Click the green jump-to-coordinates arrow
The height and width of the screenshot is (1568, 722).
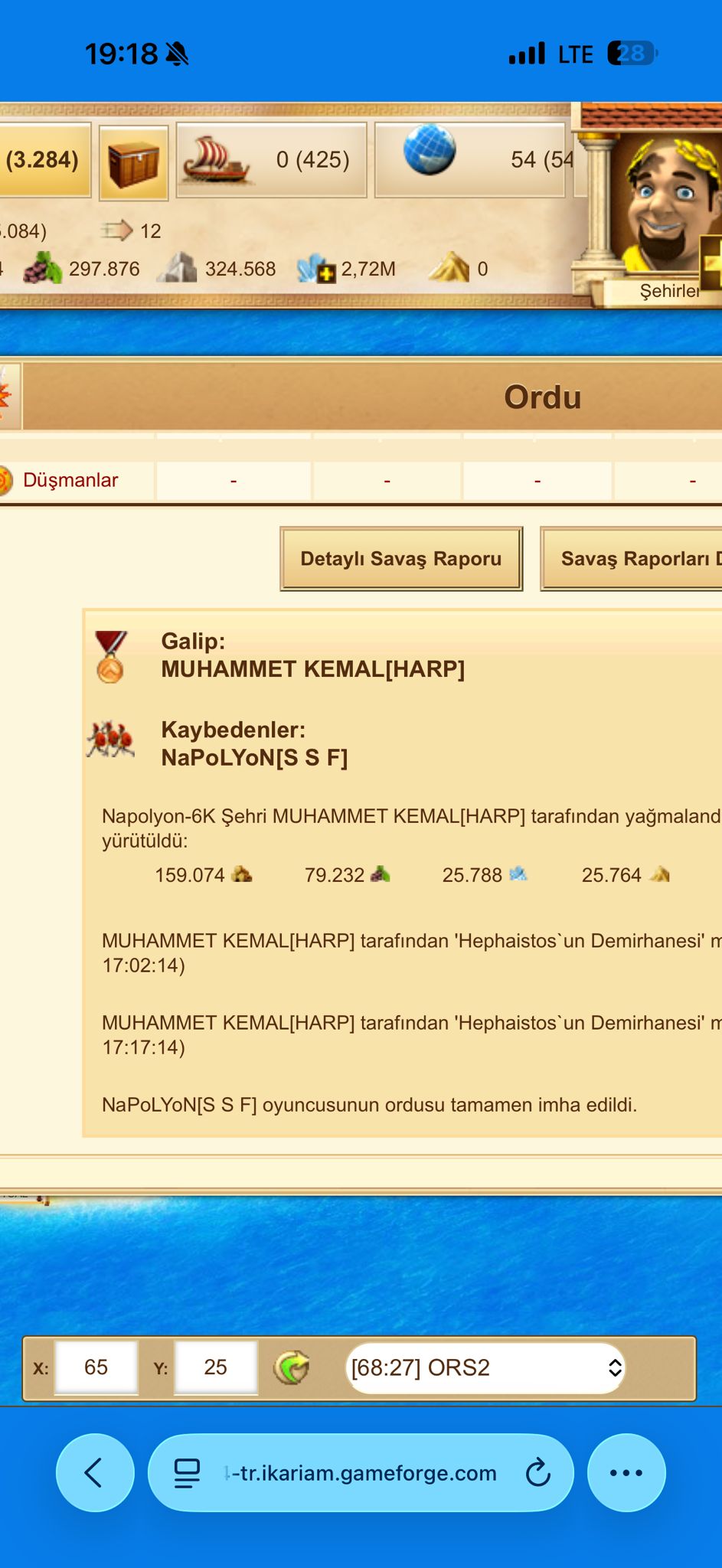click(292, 1367)
